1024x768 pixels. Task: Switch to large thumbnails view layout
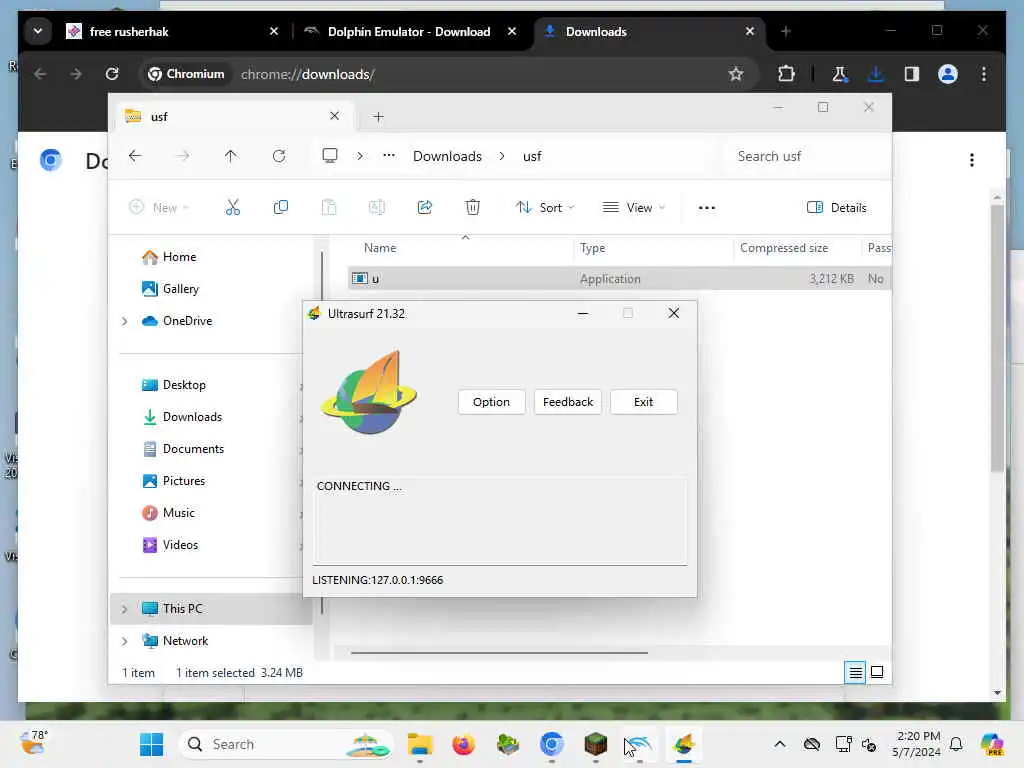(x=877, y=672)
